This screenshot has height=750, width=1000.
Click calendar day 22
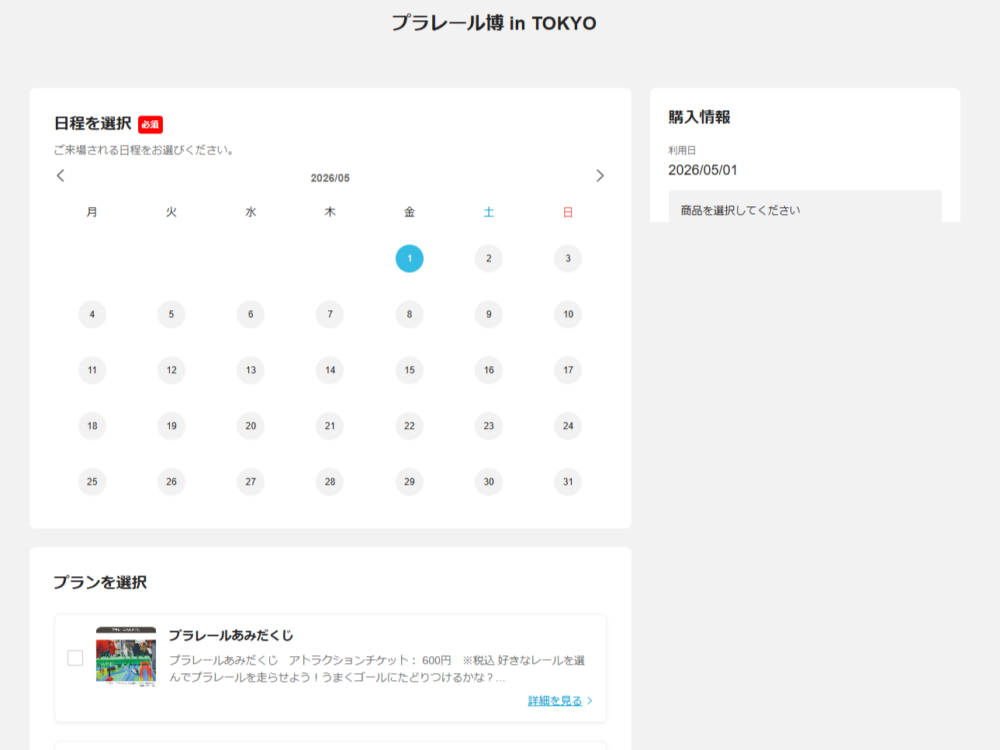[x=409, y=425]
